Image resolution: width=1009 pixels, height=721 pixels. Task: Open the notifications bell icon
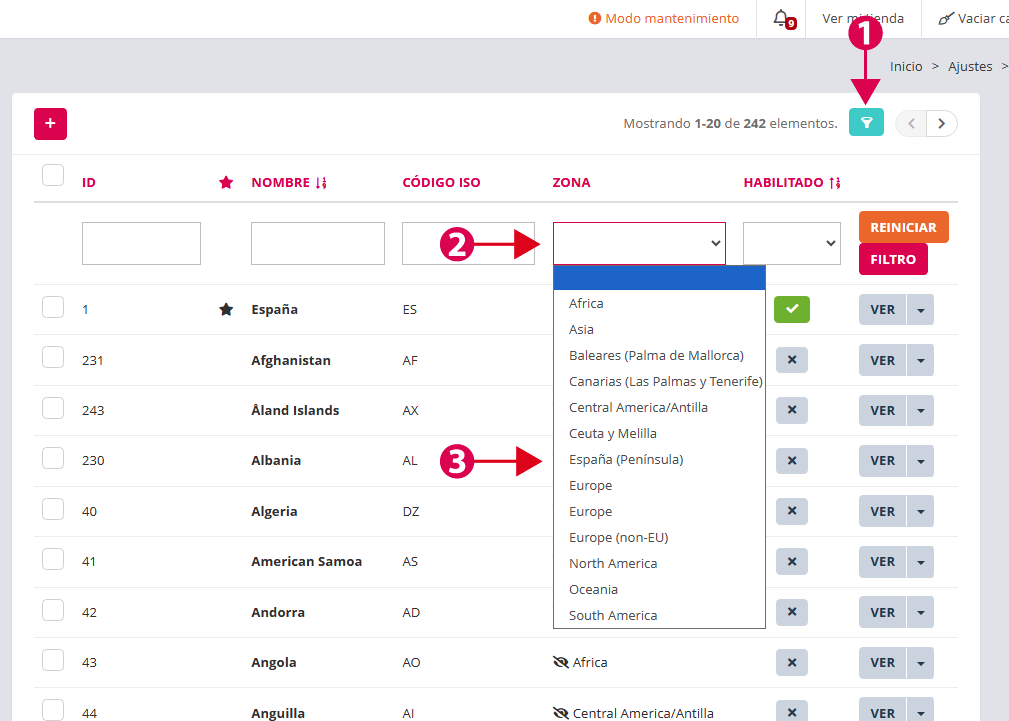click(781, 18)
